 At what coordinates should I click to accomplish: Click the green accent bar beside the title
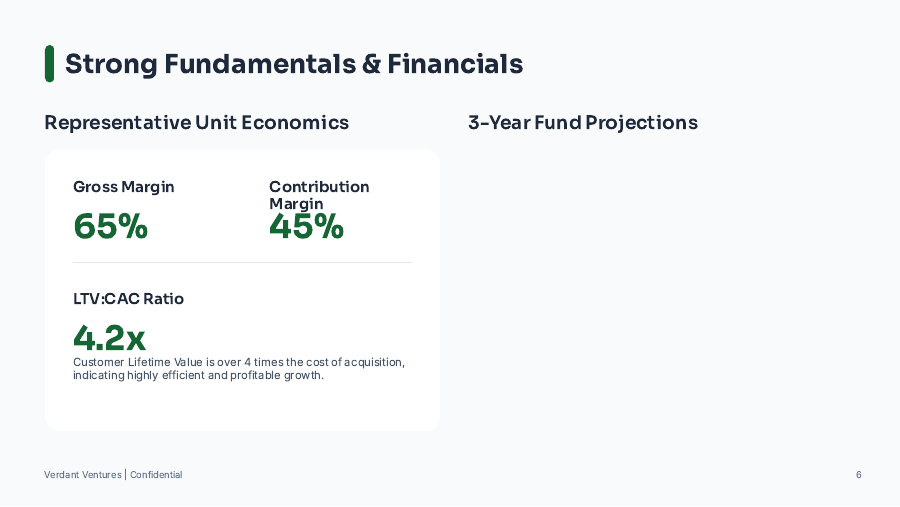50,64
